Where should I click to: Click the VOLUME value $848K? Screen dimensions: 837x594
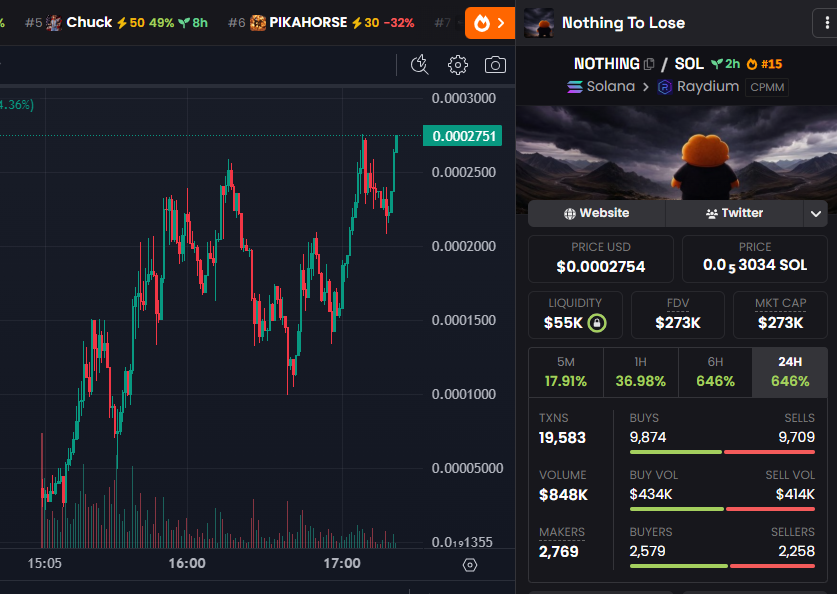(x=563, y=495)
